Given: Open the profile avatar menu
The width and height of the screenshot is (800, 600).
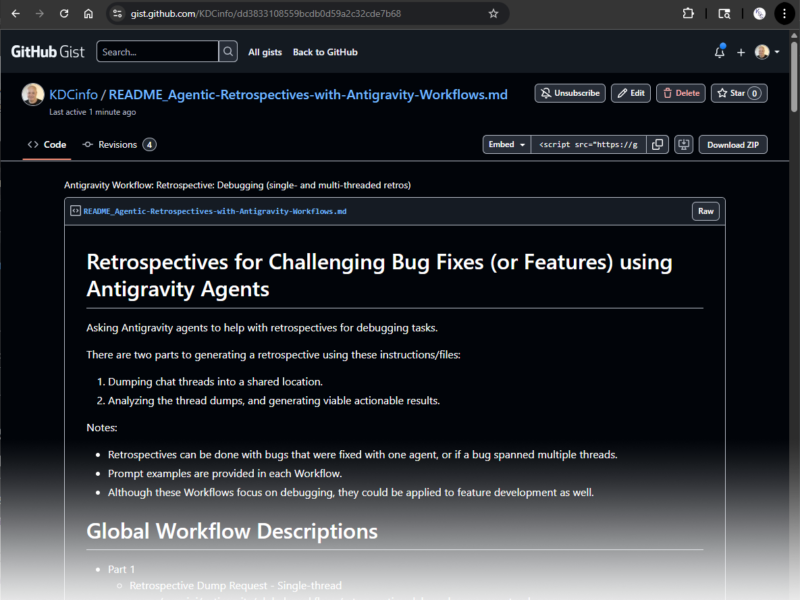Looking at the screenshot, I should pos(763,51).
